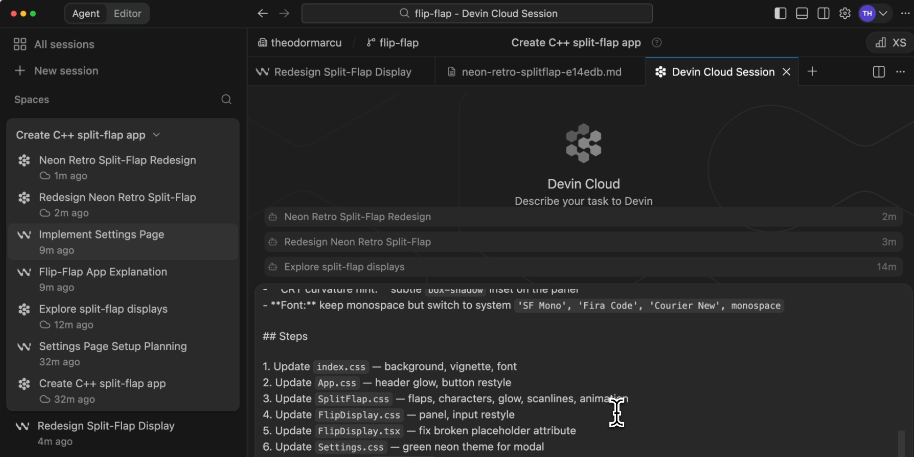This screenshot has width=914, height=457.
Task: Click the Devin icon beside Neon Retro Split-Flap Redesign
Action: pos(24,160)
